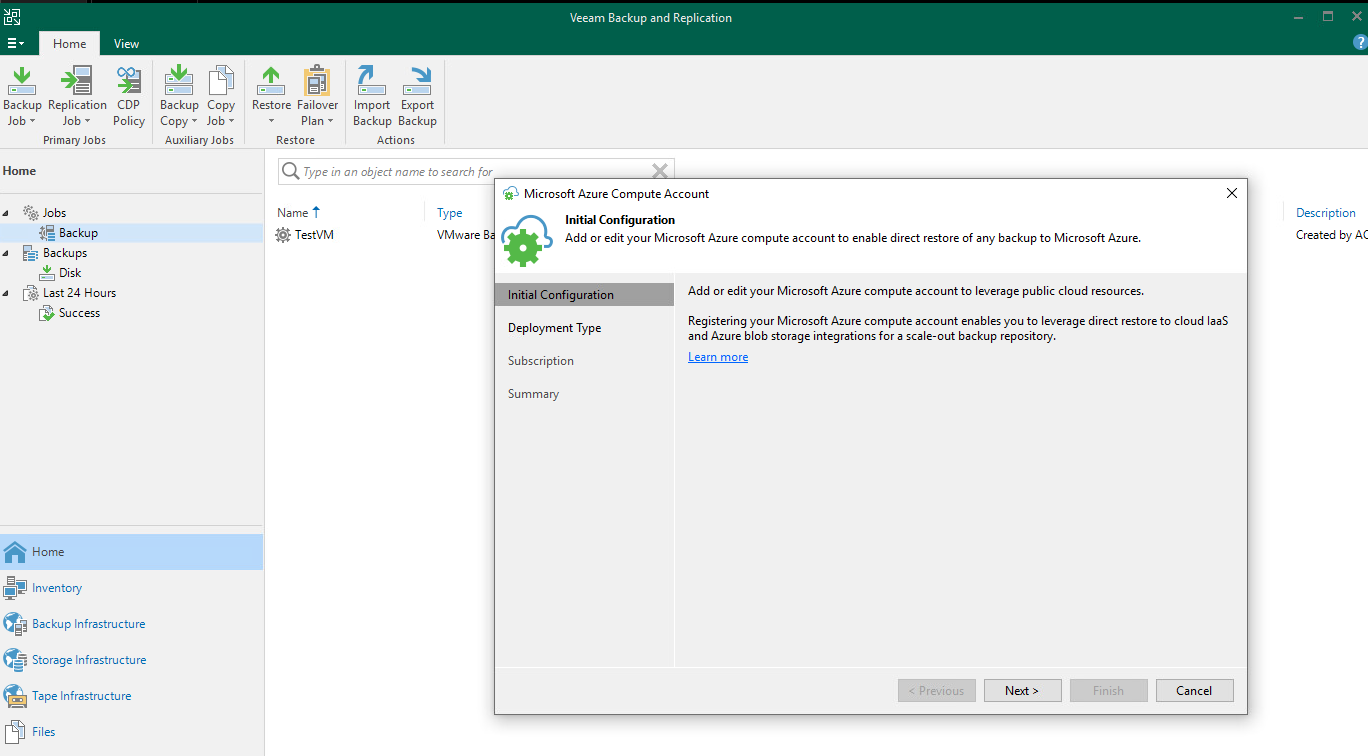The width and height of the screenshot is (1368, 756).
Task: Switch to the Home ribbon tab
Action: [x=69, y=44]
